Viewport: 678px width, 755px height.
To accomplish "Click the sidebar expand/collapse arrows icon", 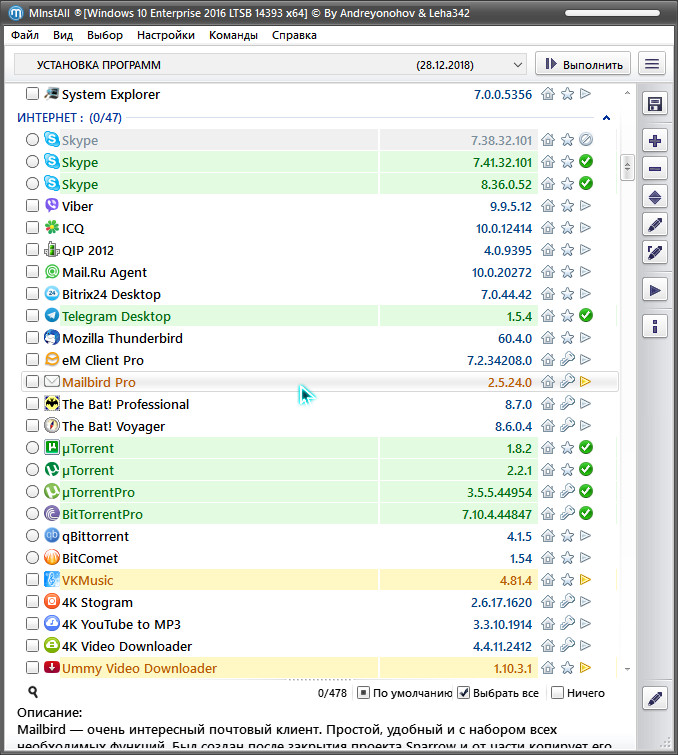I will [655, 197].
